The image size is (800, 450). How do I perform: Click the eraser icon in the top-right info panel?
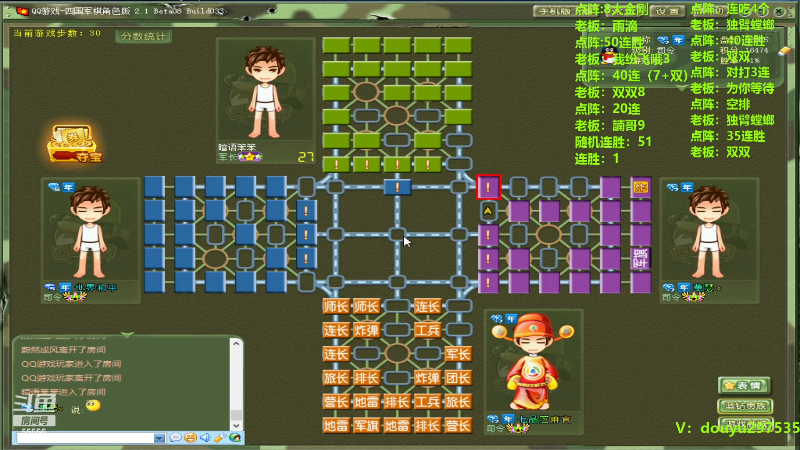pyautogui.click(x=784, y=51)
